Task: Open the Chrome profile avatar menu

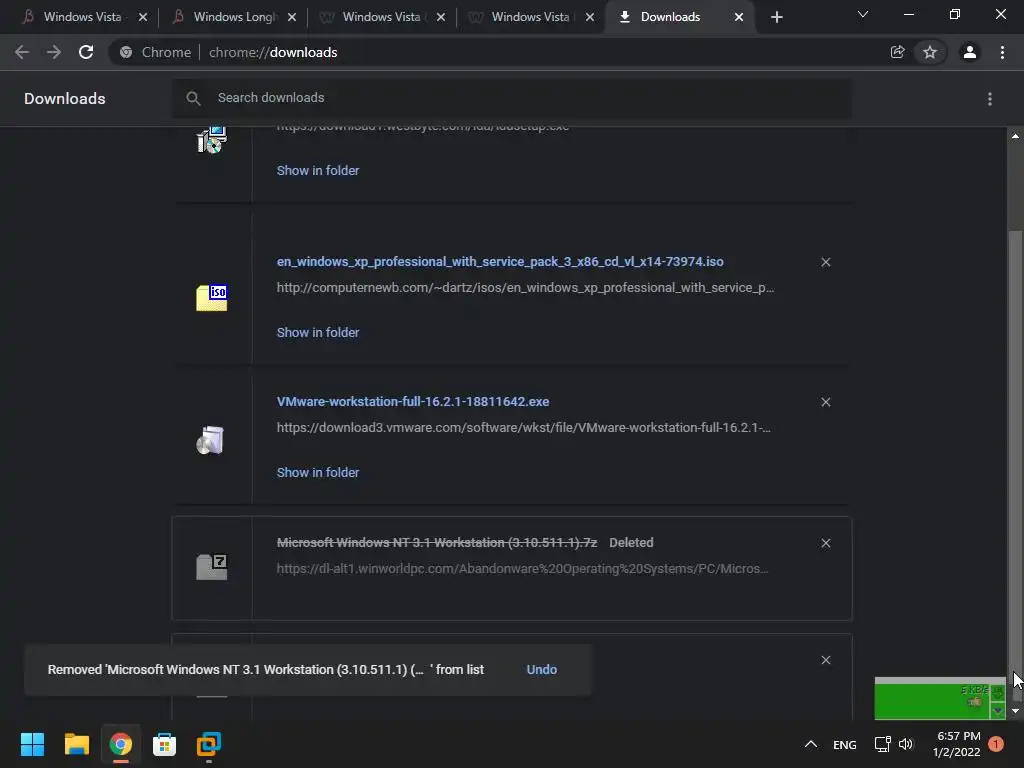Action: pos(970,52)
